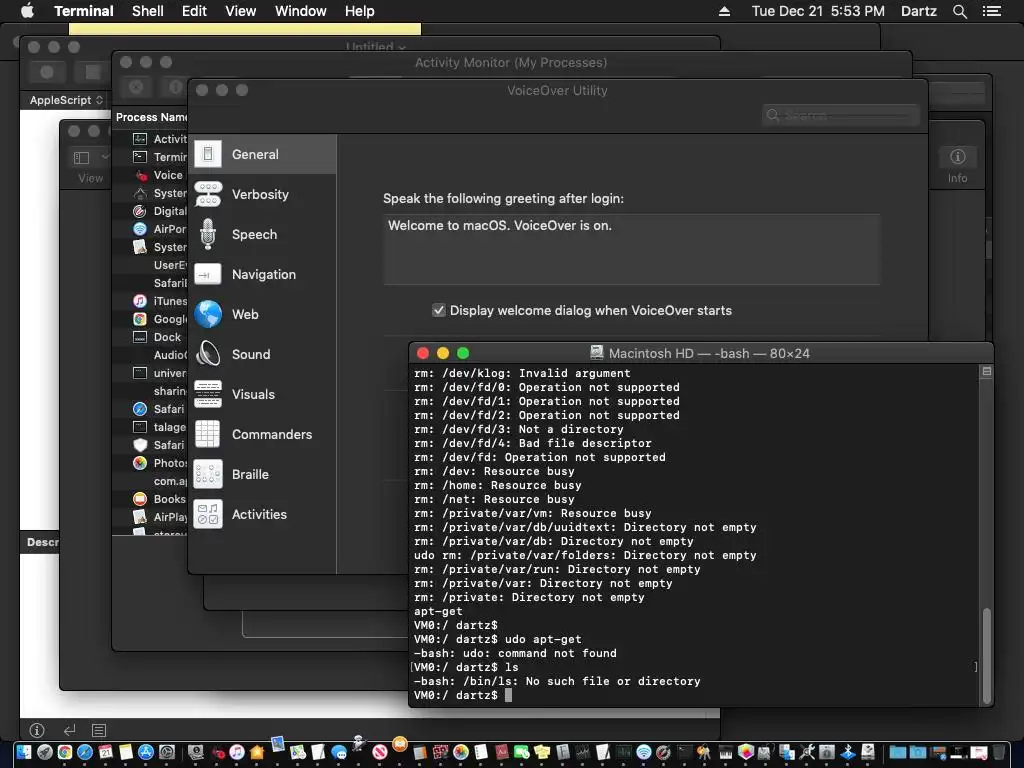Open the Shell menu
The image size is (1024, 768).
(148, 11)
